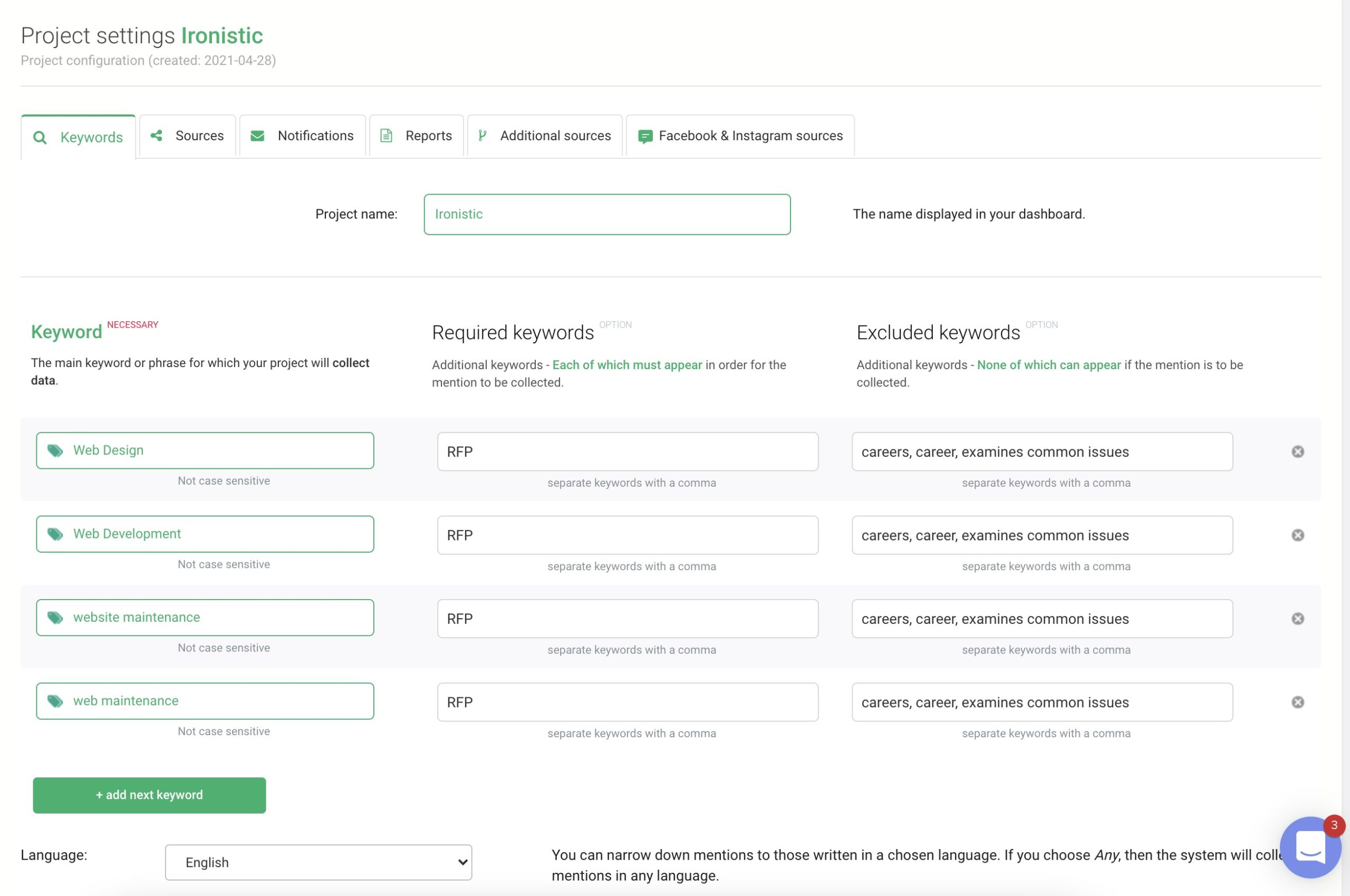Image resolution: width=1350 pixels, height=896 pixels.
Task: Click the tag icon in the Web Design field
Action: coord(55,450)
